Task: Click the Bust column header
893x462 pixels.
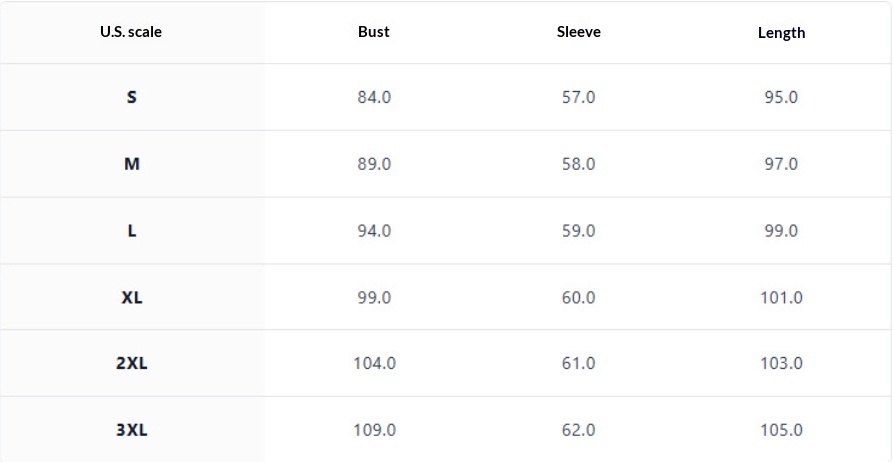Action: click(x=373, y=32)
